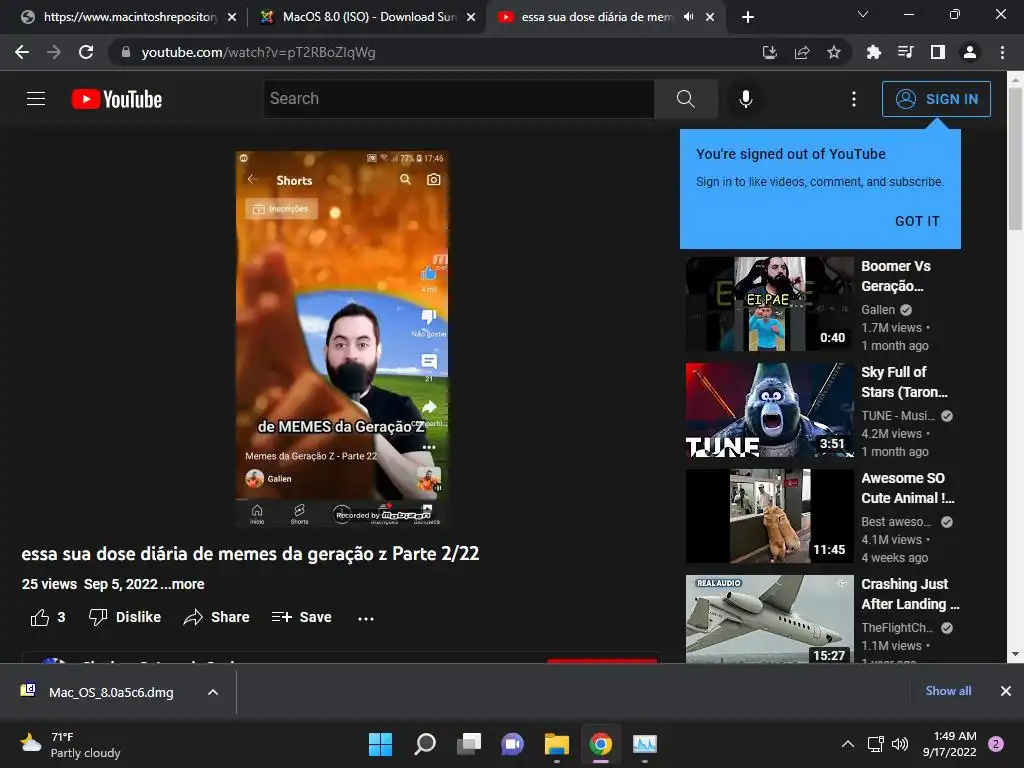Click the search magnifier button

pos(686,99)
